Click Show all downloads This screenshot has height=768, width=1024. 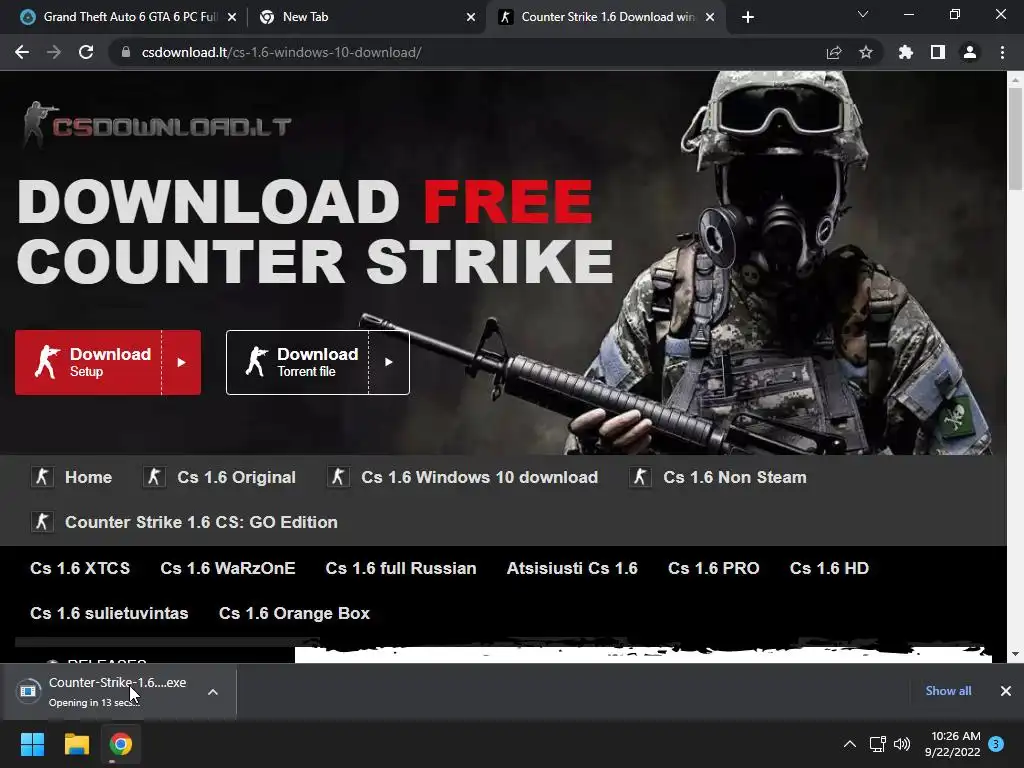click(x=948, y=691)
